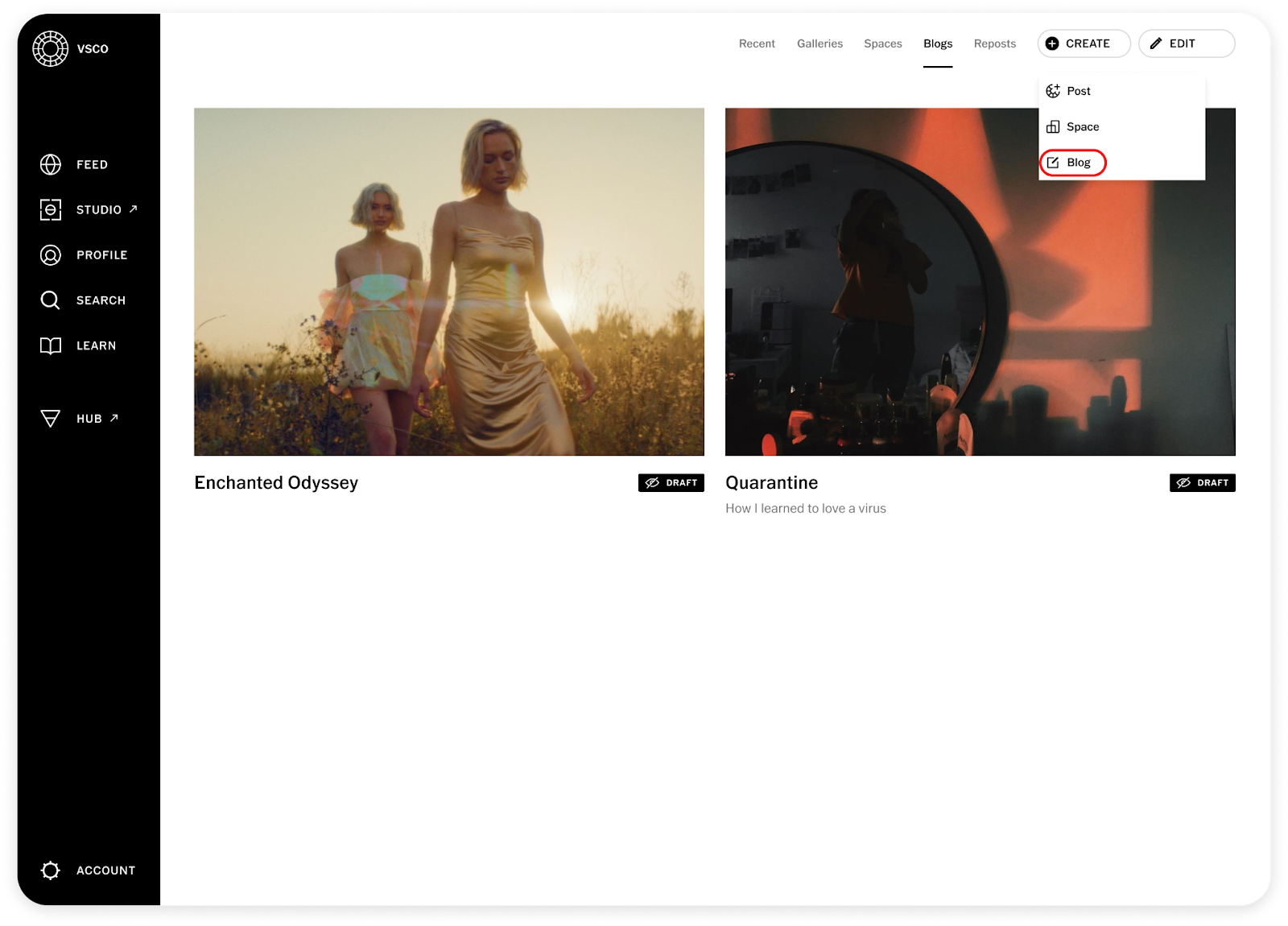The image size is (1288, 926).
Task: Open PROFILE label in sidebar
Action: (x=102, y=255)
